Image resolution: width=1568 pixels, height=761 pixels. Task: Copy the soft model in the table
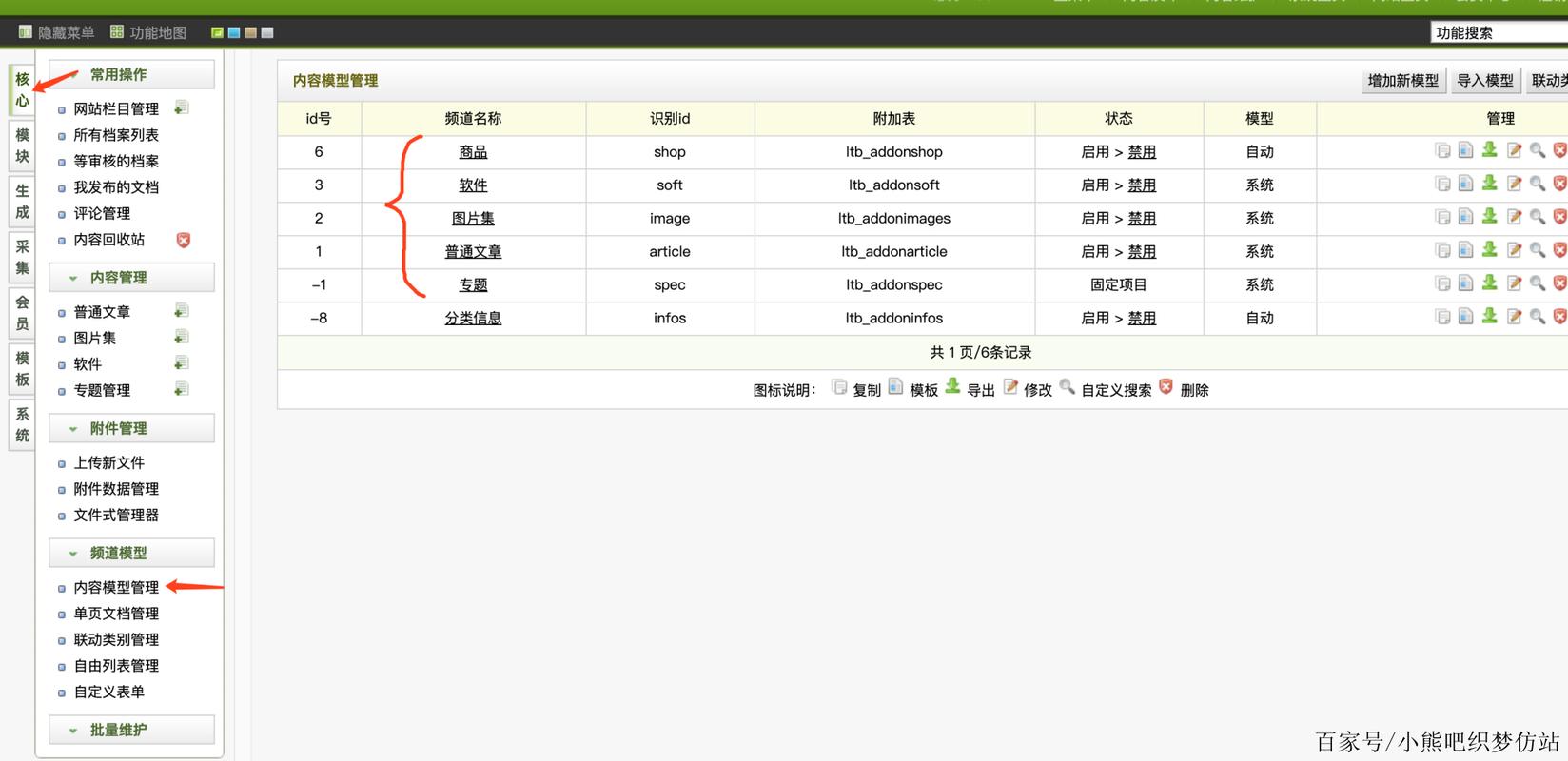tap(1442, 184)
